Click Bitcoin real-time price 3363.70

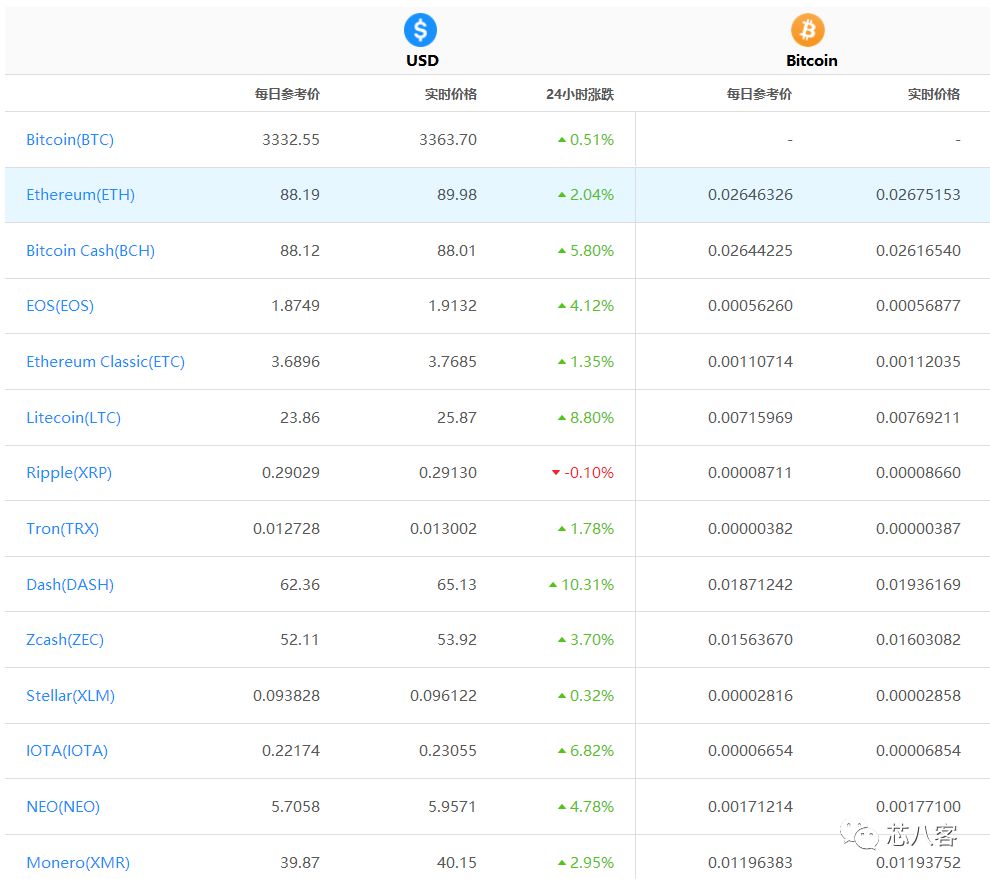pos(448,140)
